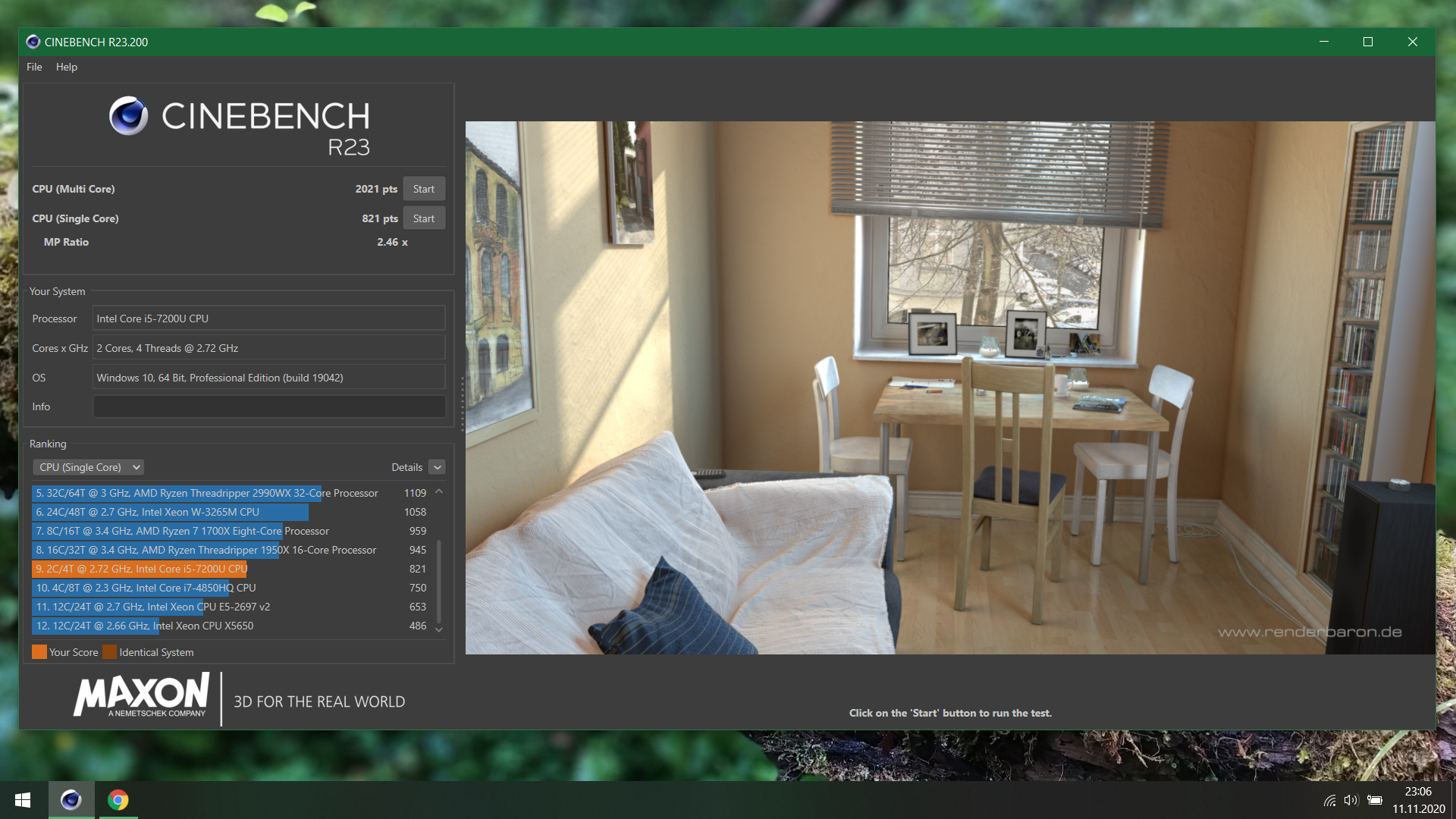1456x819 pixels.
Task: Click the Cinebench logo in title bar
Action: point(33,42)
